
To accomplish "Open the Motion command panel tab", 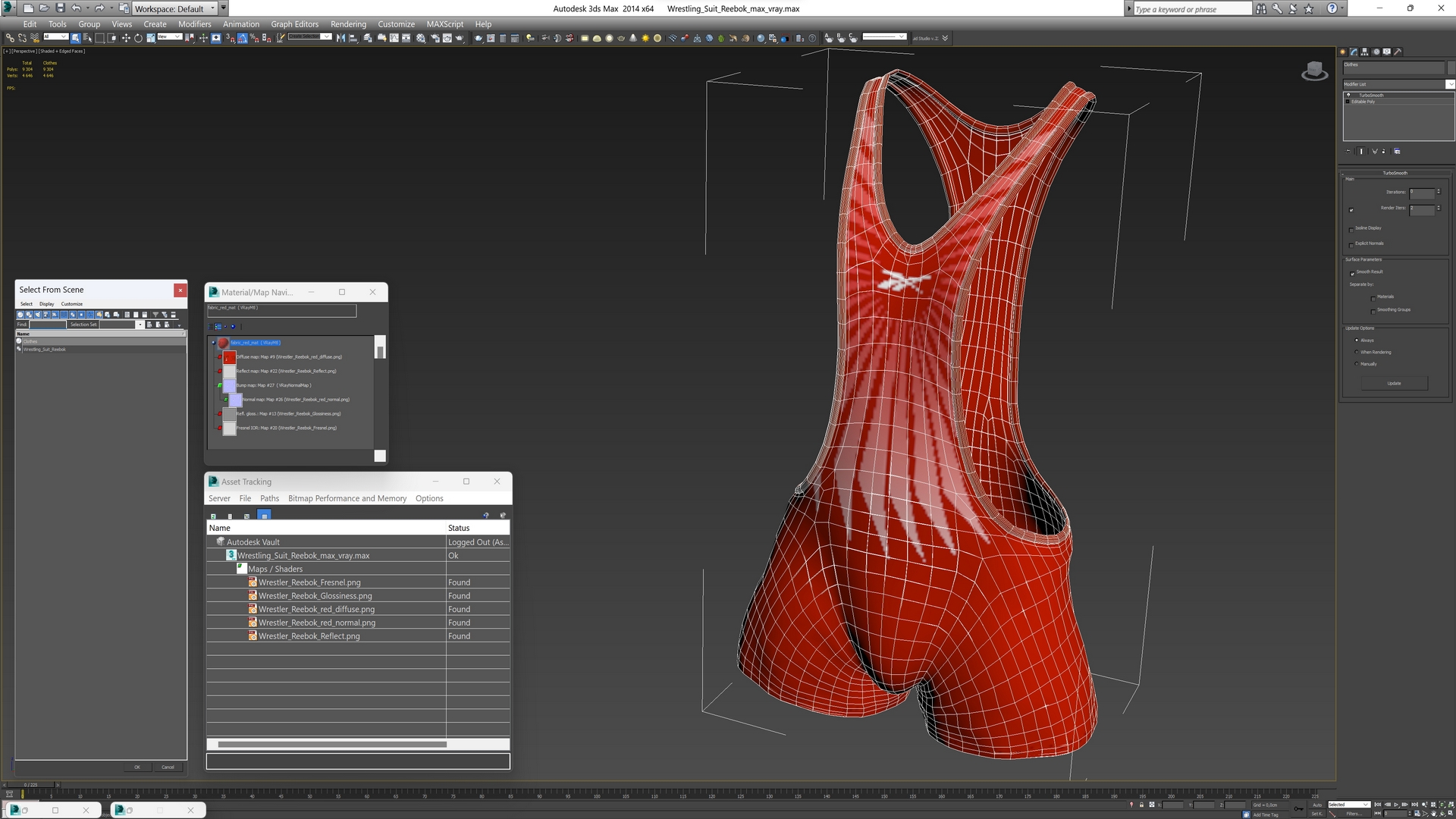I will pyautogui.click(x=1376, y=52).
